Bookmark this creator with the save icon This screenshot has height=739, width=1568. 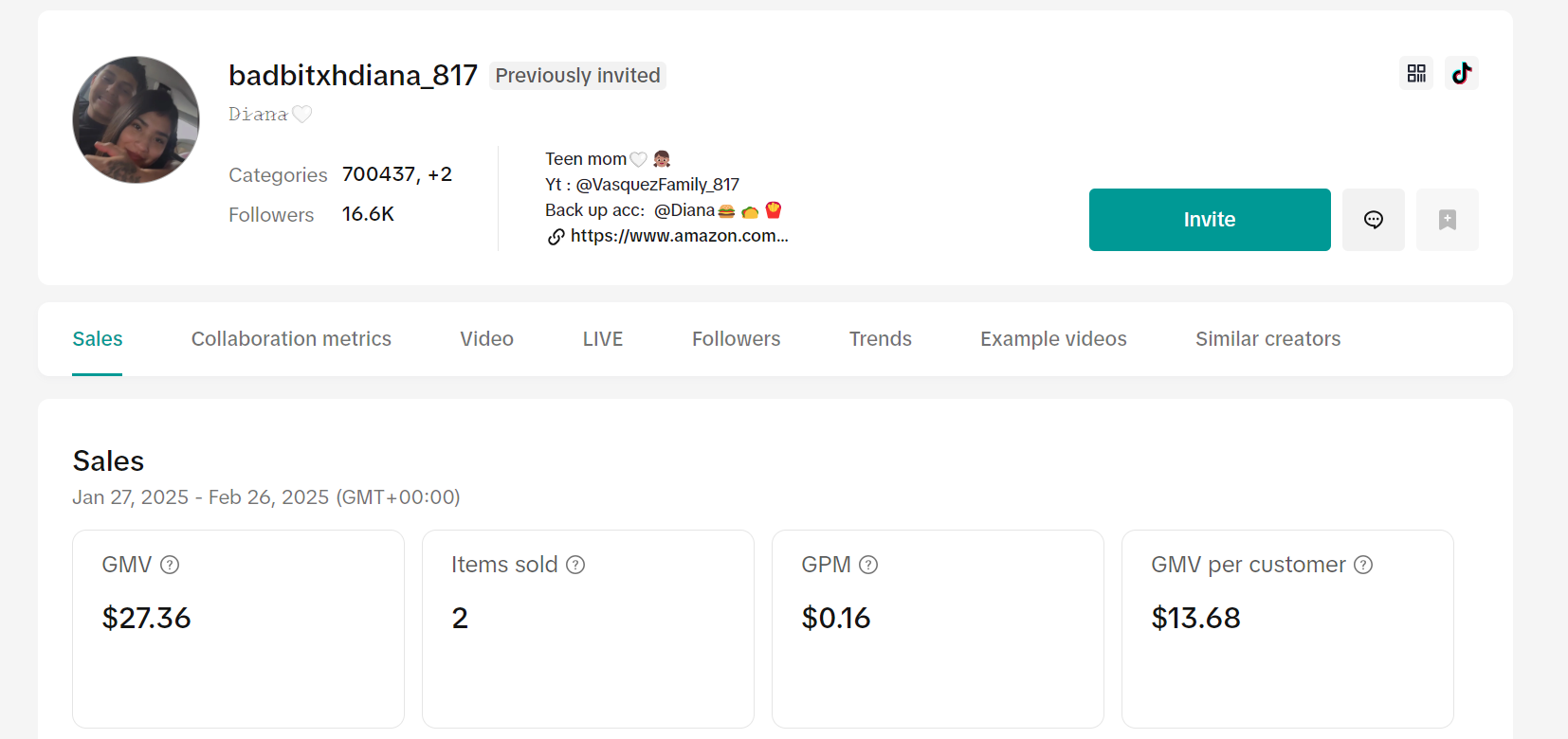(1447, 220)
